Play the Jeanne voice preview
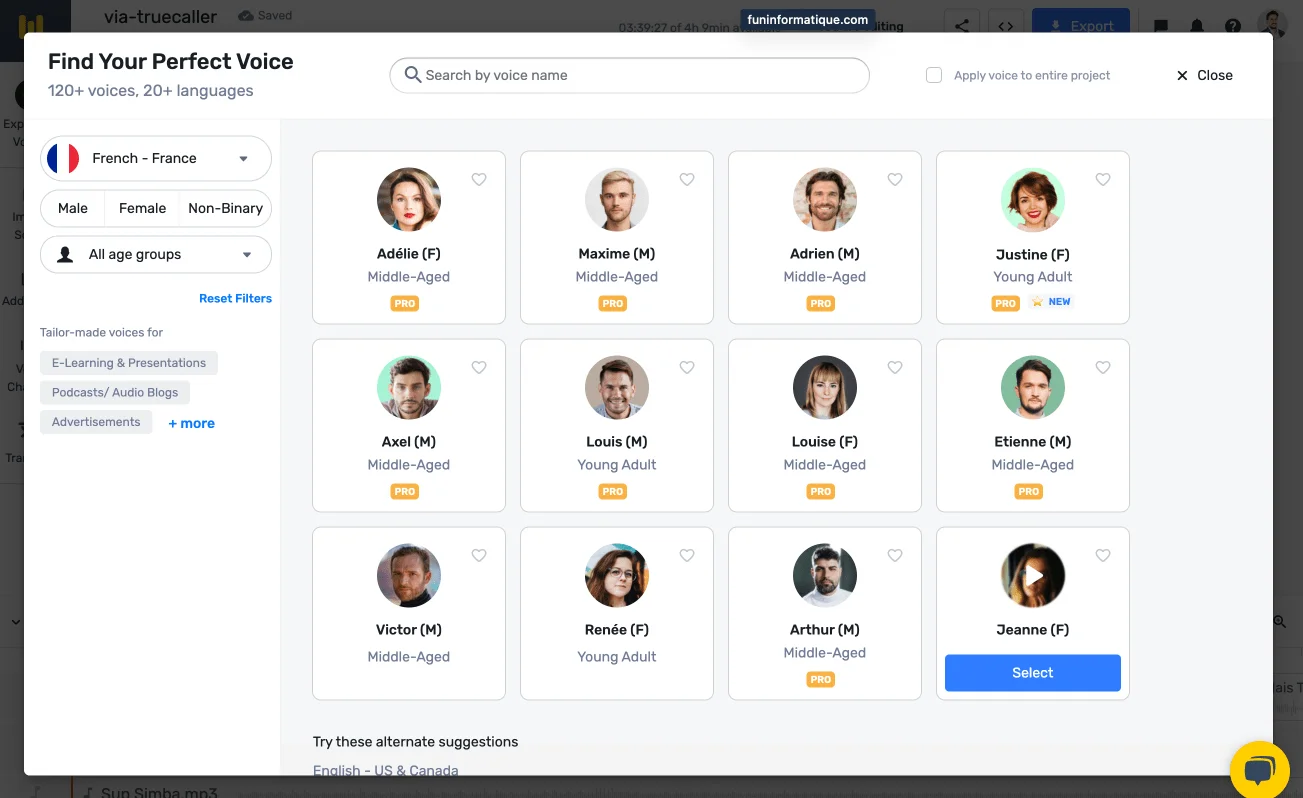The width and height of the screenshot is (1303, 798). tap(1033, 576)
